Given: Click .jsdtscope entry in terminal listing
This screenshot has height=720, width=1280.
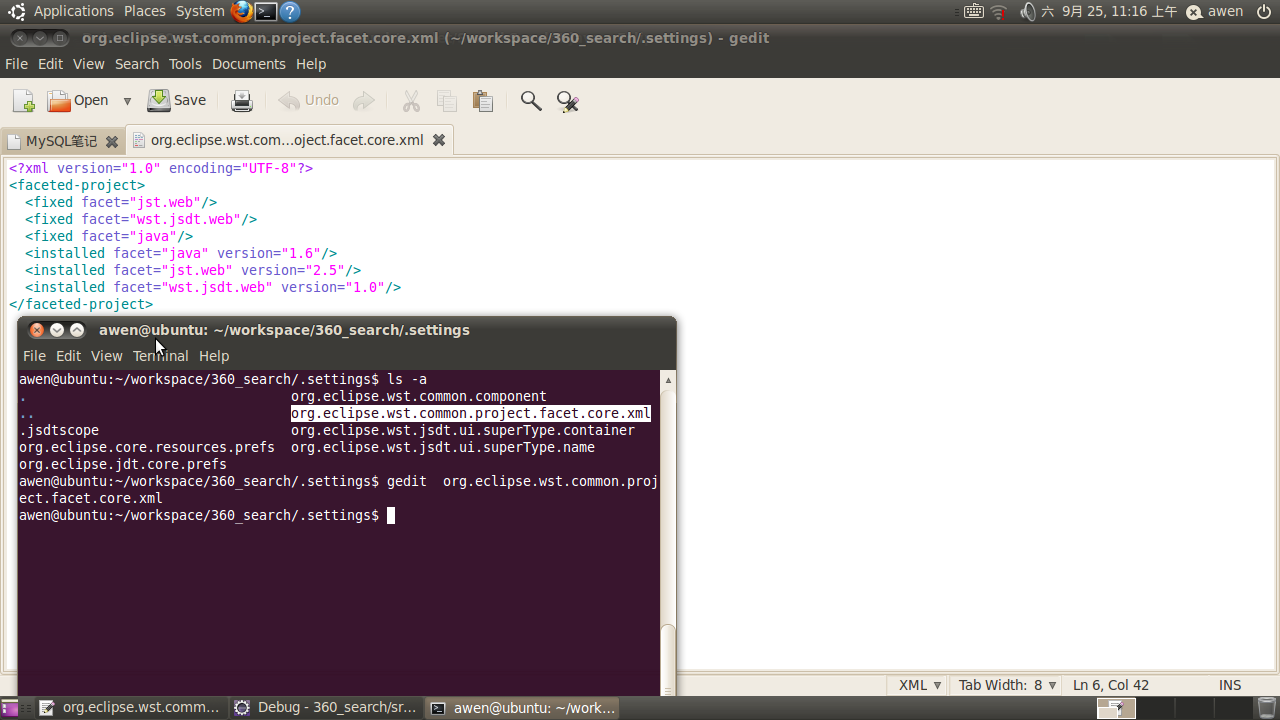Looking at the screenshot, I should (59, 430).
